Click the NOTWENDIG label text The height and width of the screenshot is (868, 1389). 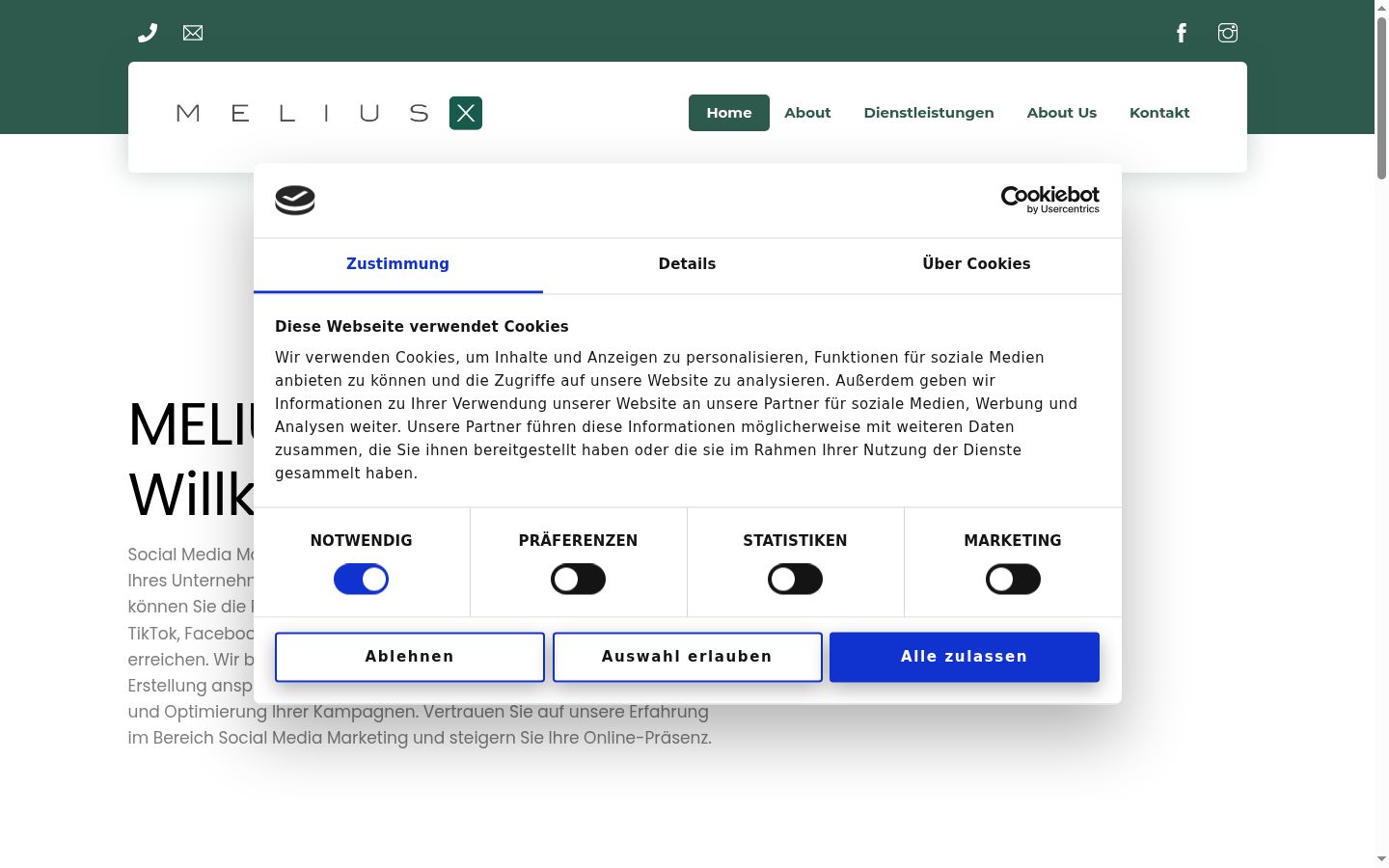coord(361,541)
